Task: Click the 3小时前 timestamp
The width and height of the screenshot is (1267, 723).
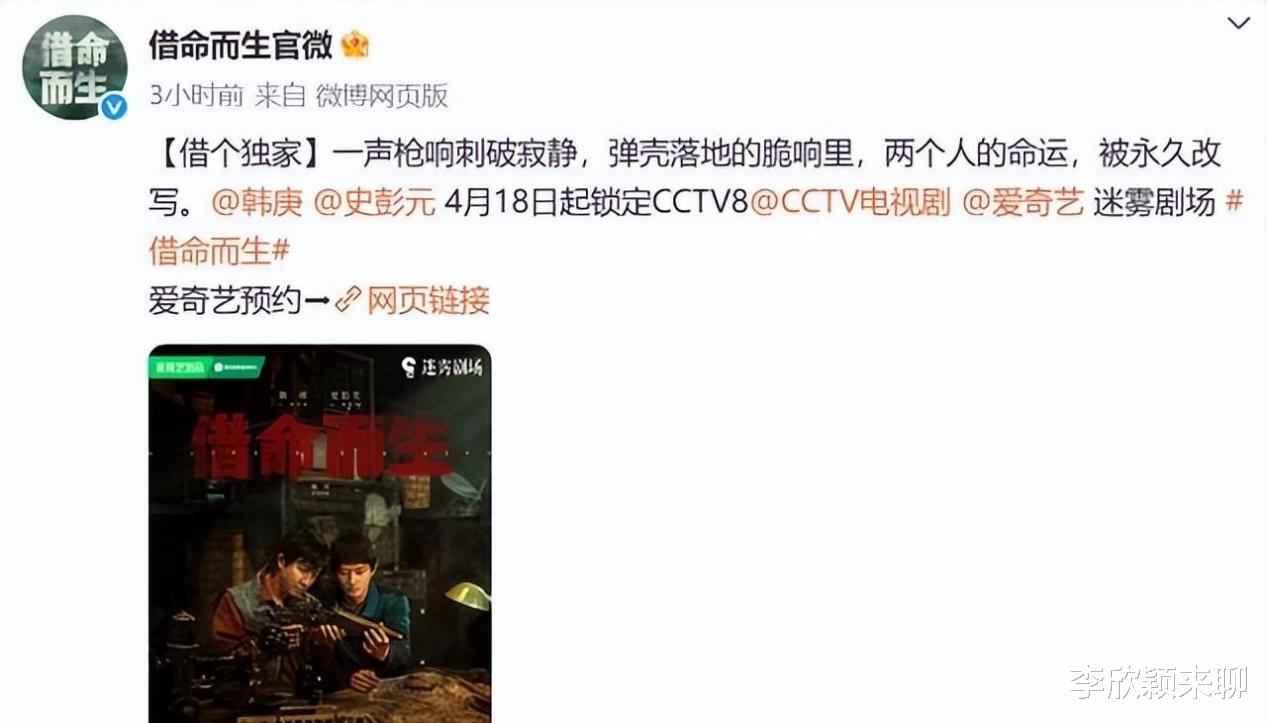Action: [x=196, y=95]
